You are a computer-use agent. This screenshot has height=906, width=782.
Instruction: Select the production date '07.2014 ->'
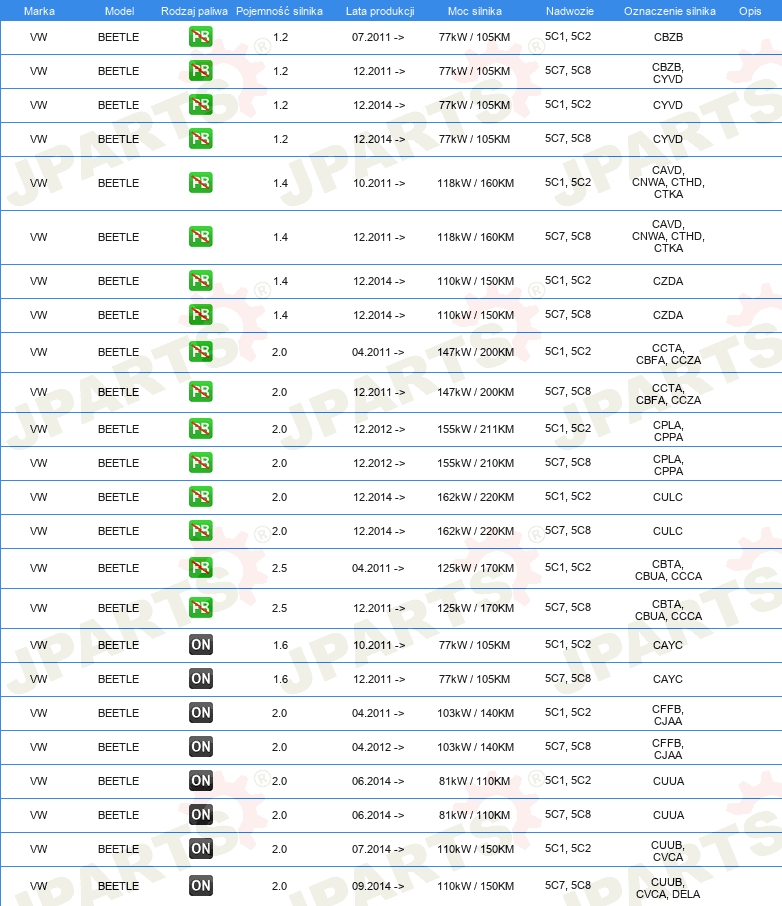click(x=378, y=849)
